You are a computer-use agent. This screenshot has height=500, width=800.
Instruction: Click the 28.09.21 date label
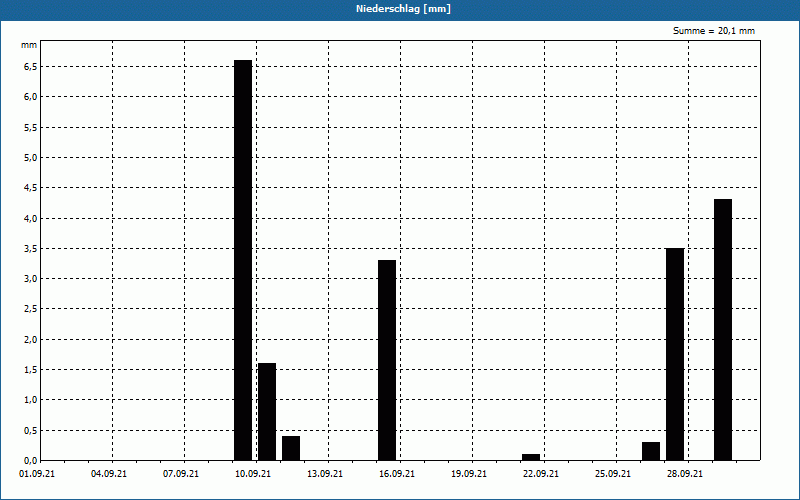coord(684,474)
